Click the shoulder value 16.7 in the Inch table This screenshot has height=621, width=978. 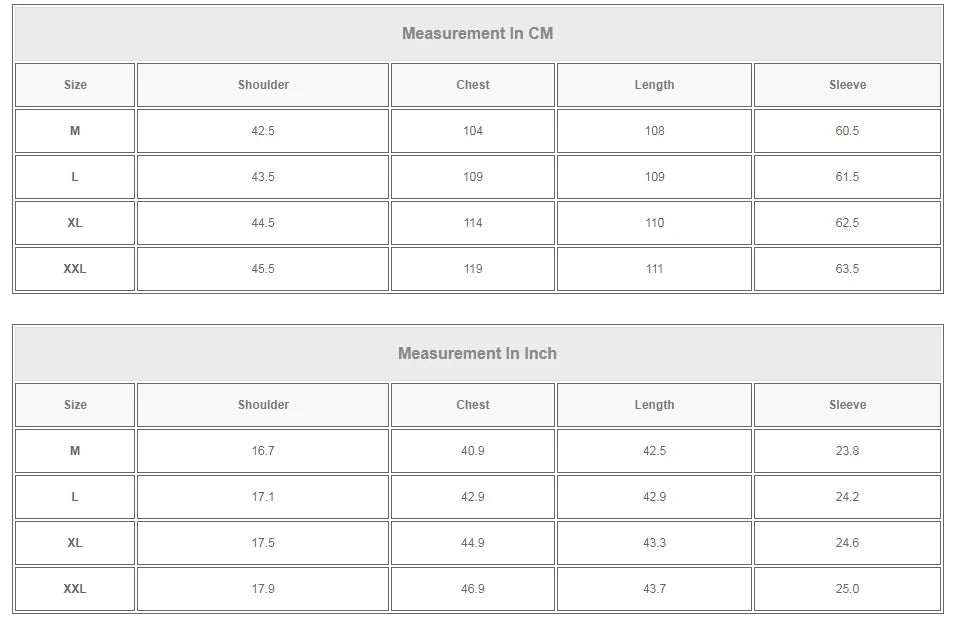click(263, 451)
